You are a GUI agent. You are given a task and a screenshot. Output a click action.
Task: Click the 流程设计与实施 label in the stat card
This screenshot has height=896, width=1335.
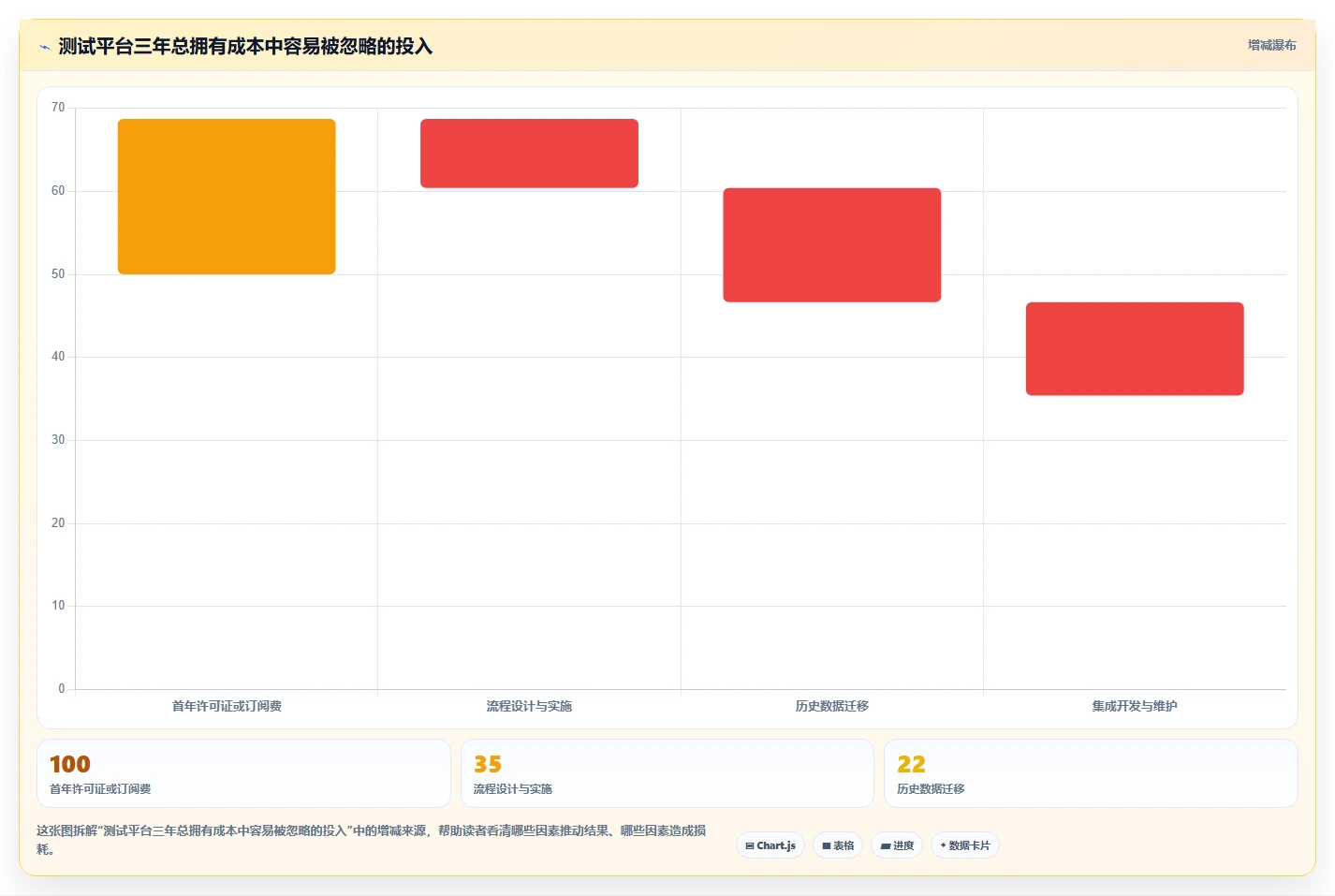pos(513,789)
